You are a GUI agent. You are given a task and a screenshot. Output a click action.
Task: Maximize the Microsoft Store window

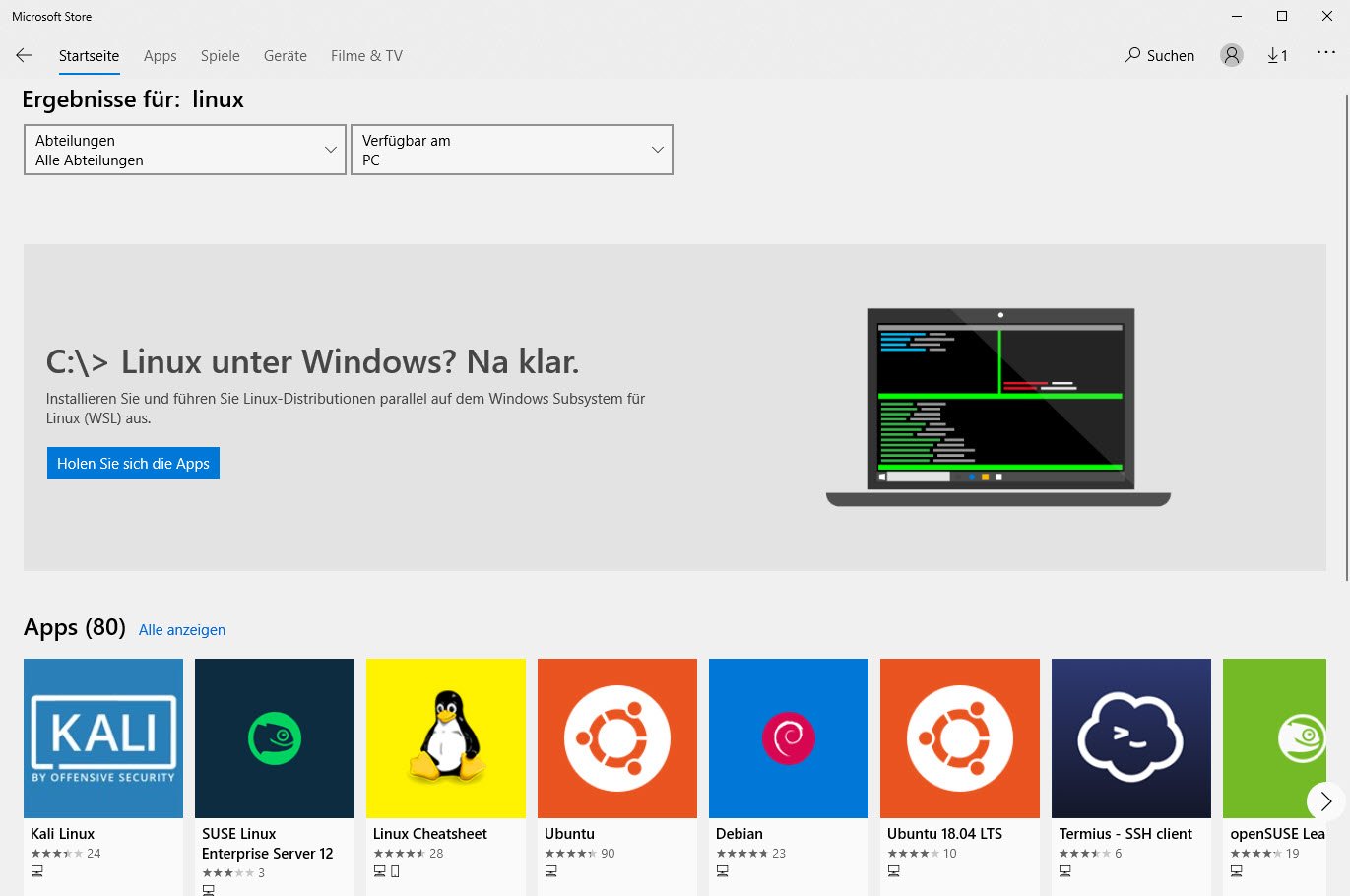[x=1282, y=16]
